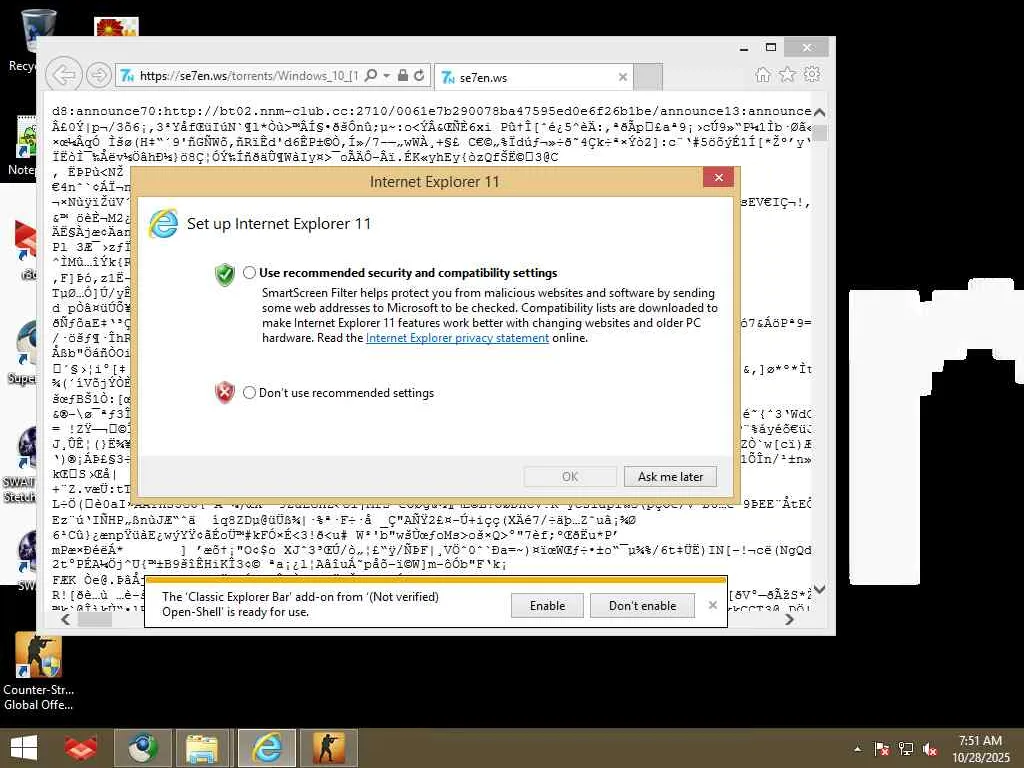The height and width of the screenshot is (768, 1024).
Task: Show hidden tray icons arrow
Action: (857, 749)
